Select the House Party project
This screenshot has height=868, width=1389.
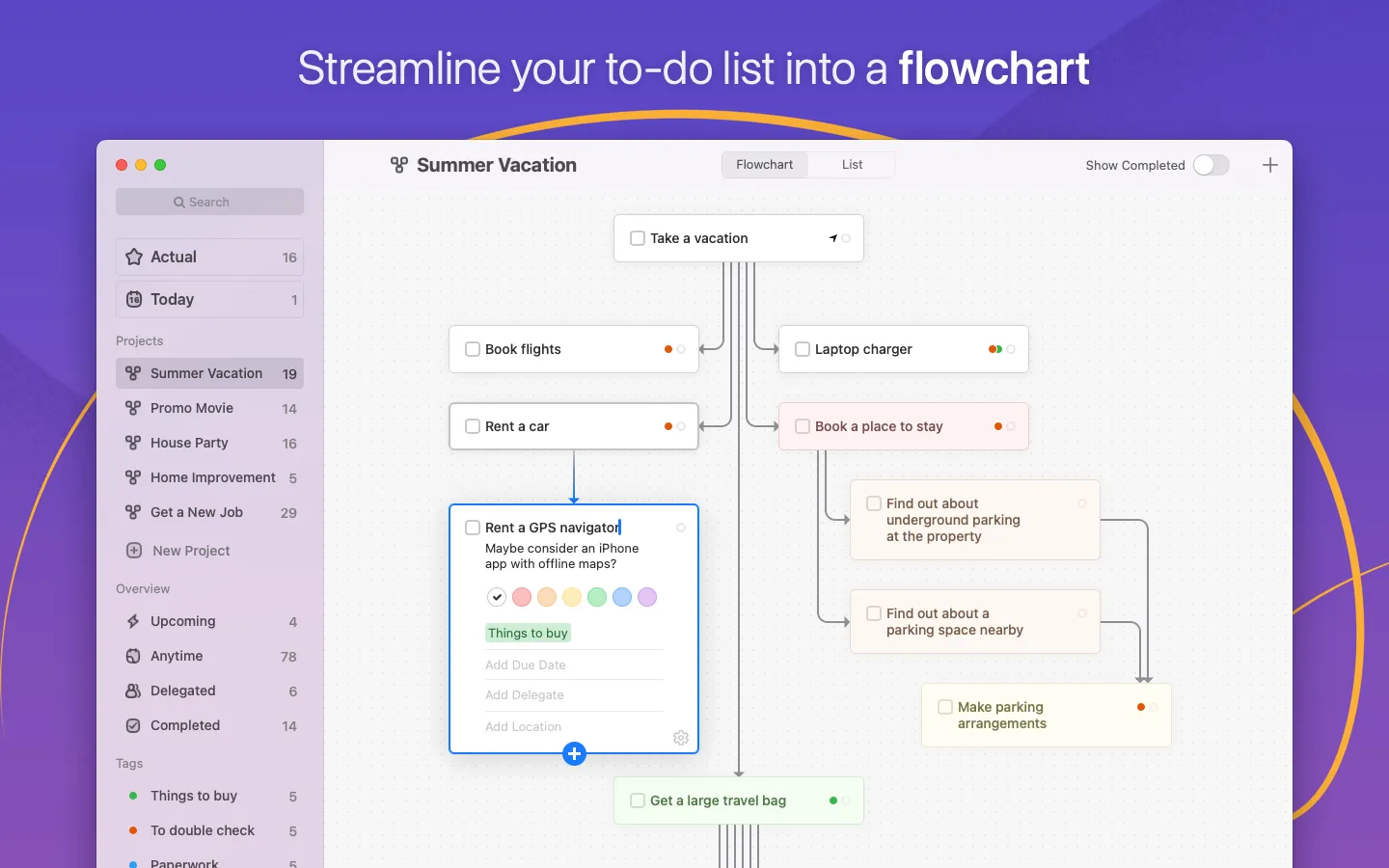[x=190, y=443]
